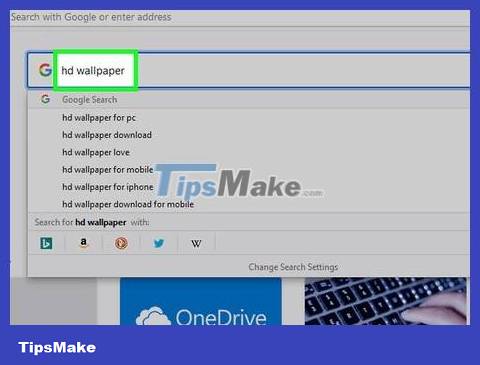Click the DuckDuckGo search engine icon
Image resolution: width=480 pixels, height=365 pixels.
click(121, 243)
